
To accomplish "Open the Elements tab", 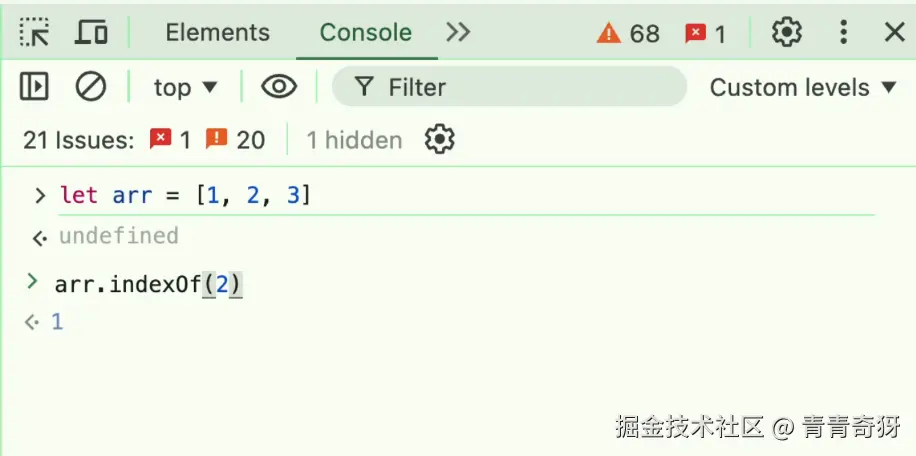I will 217,33.
